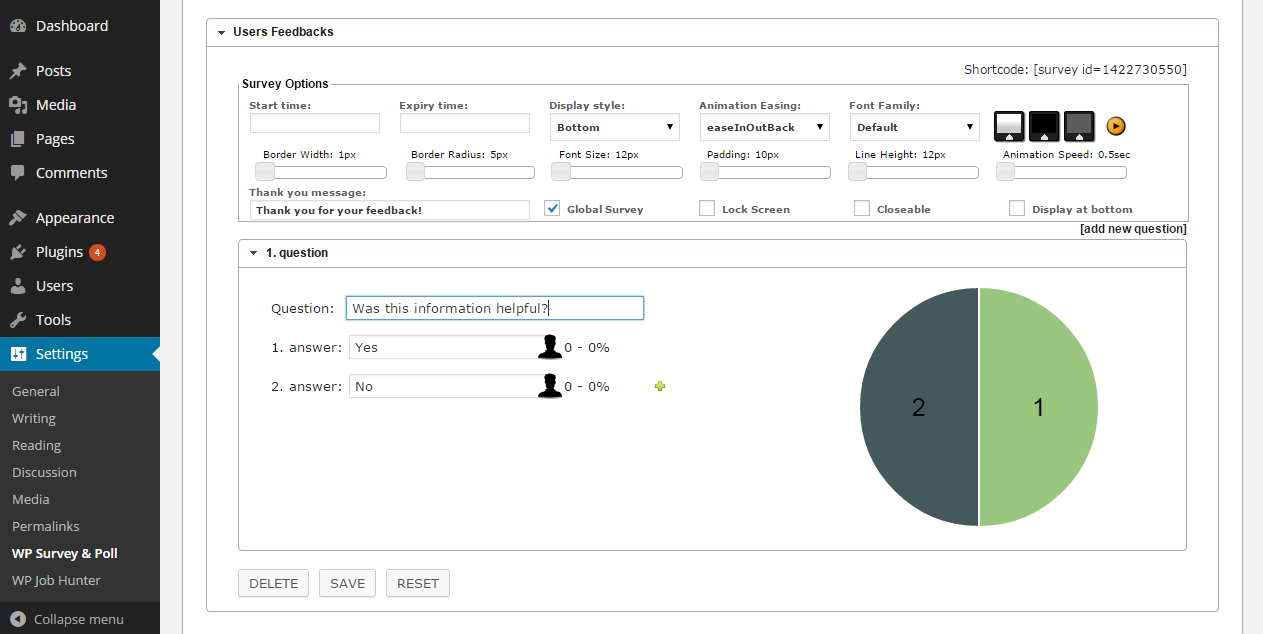Open Reading settings submenu
Screen dimensions: 1263x634
click(x=37, y=445)
